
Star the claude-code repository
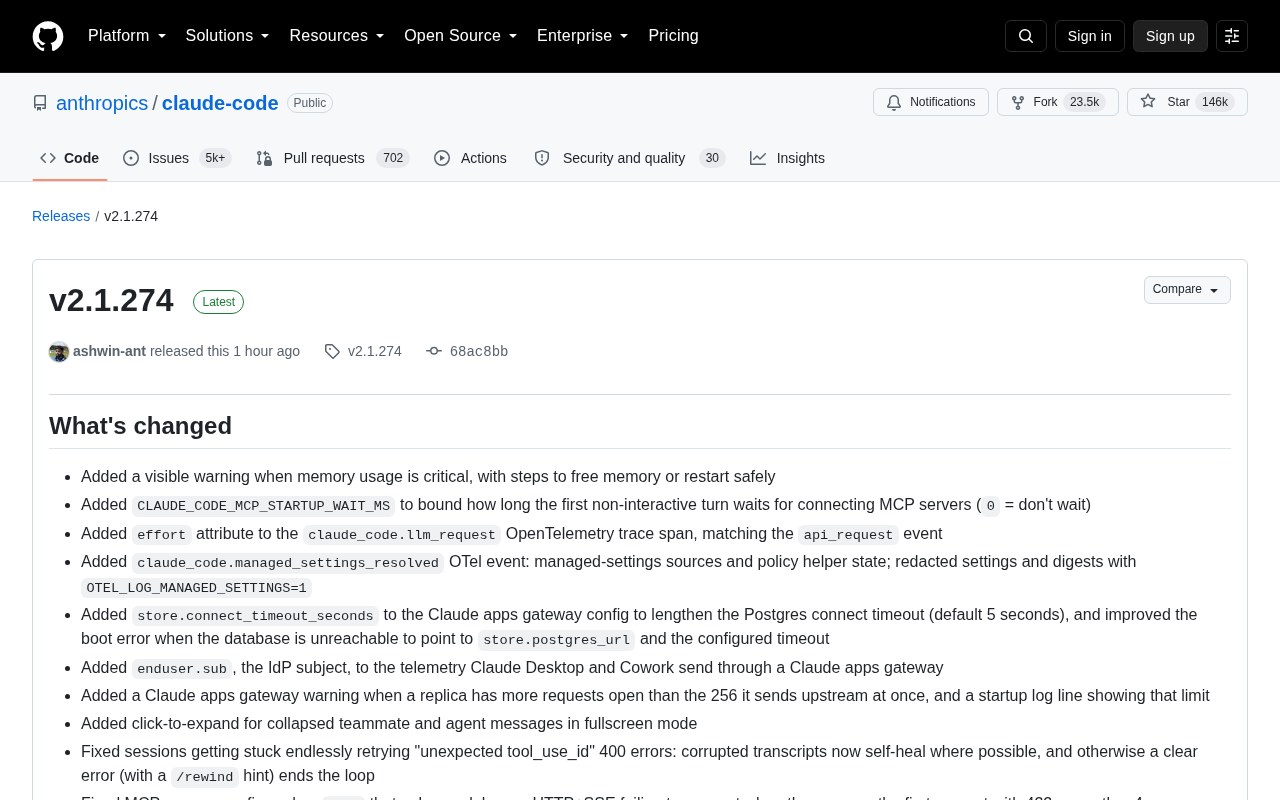click(1187, 102)
